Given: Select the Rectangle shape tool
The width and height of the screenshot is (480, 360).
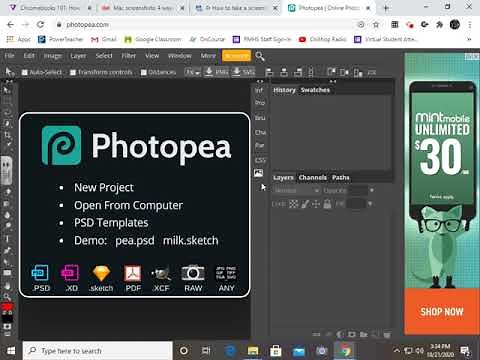Looking at the screenshot, I should click(7, 273).
